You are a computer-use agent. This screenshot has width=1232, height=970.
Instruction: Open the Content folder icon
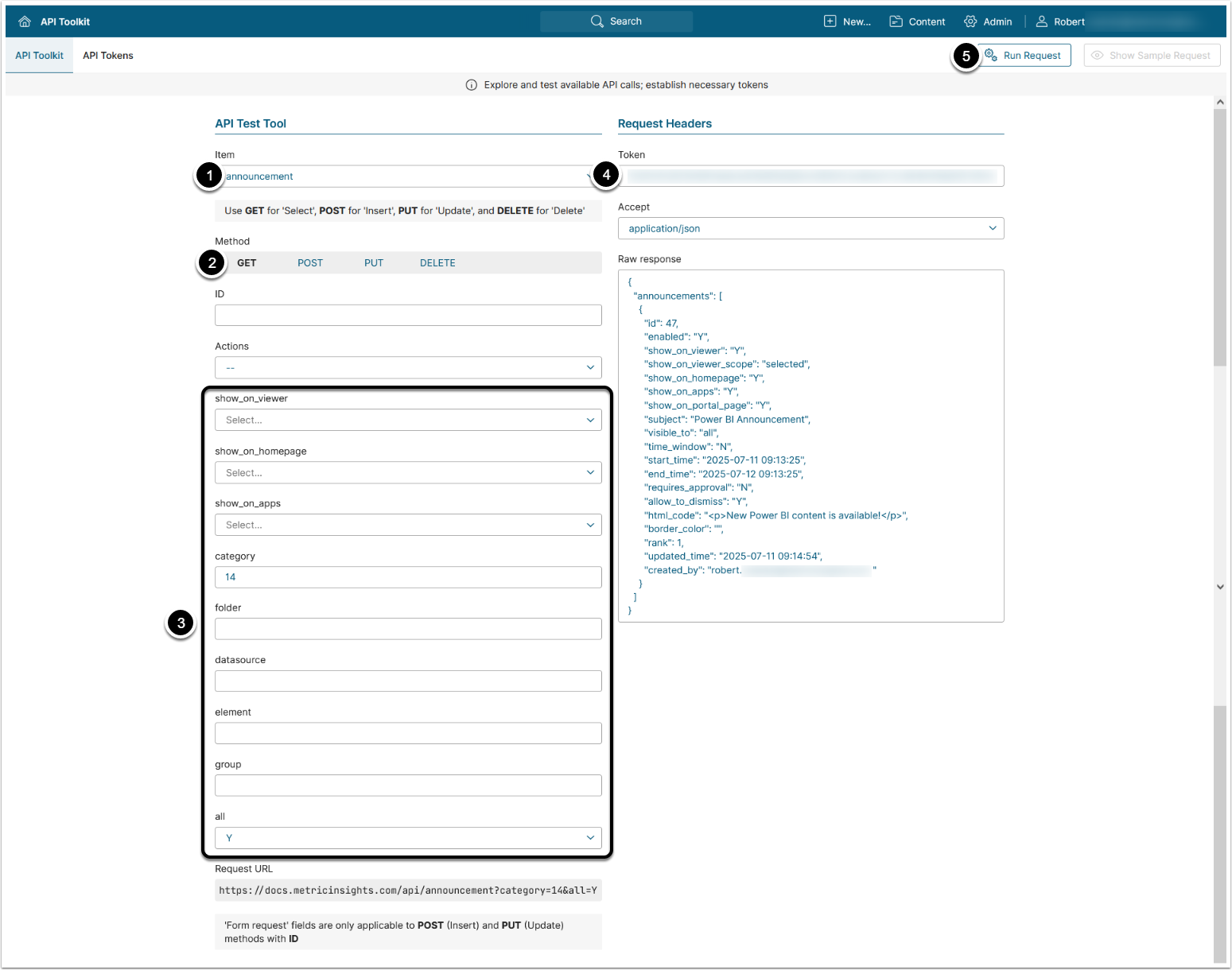click(x=896, y=21)
